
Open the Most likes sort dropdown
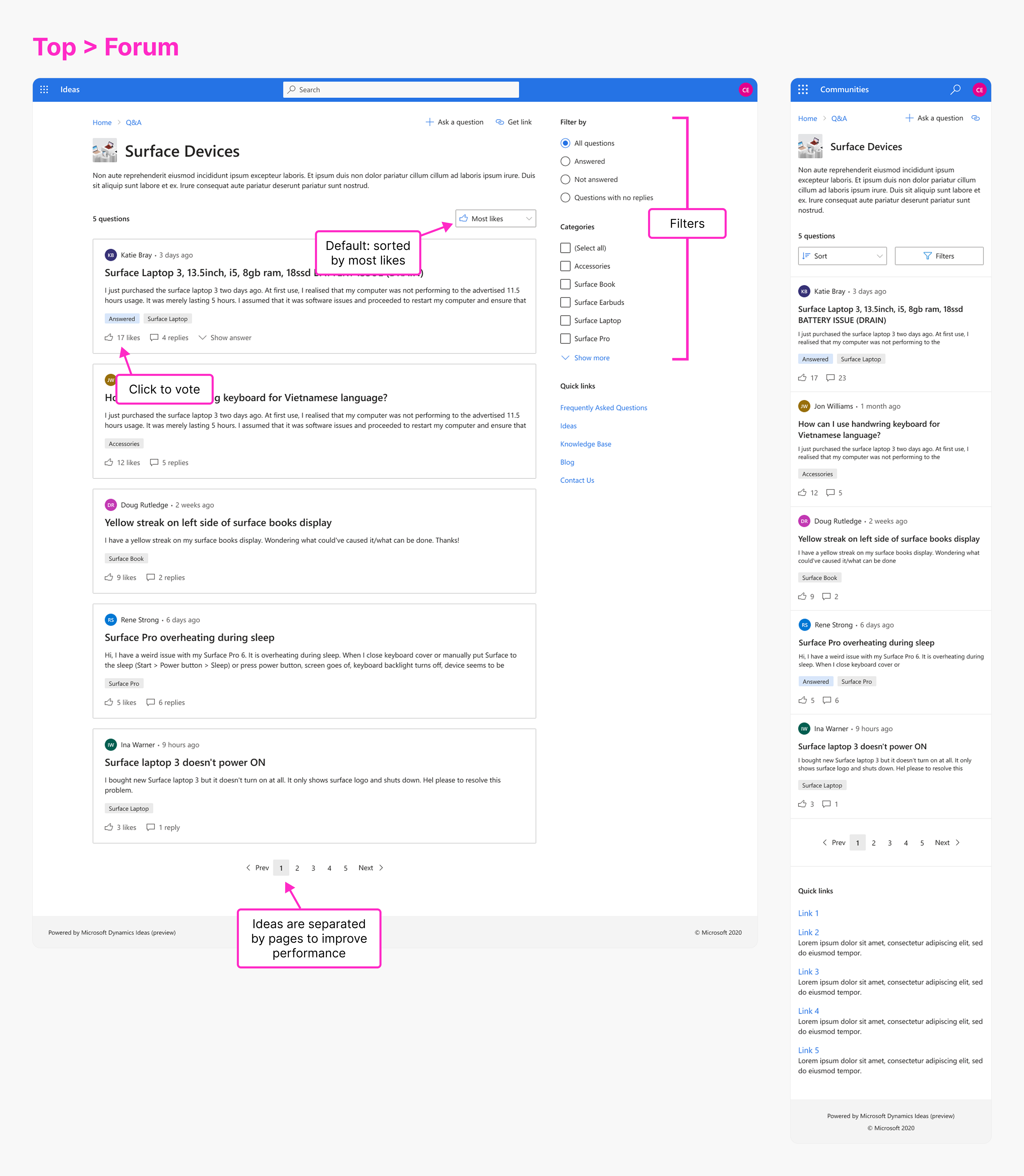pyautogui.click(x=495, y=219)
